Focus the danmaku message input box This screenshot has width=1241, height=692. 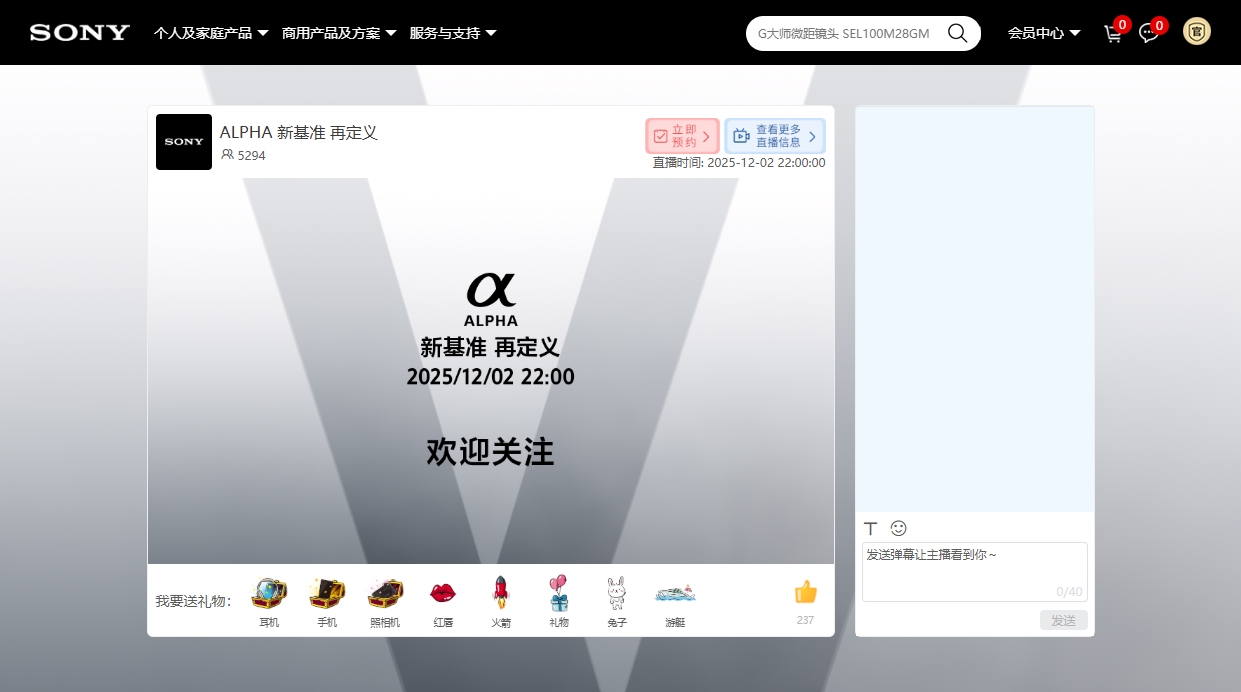[974, 571]
